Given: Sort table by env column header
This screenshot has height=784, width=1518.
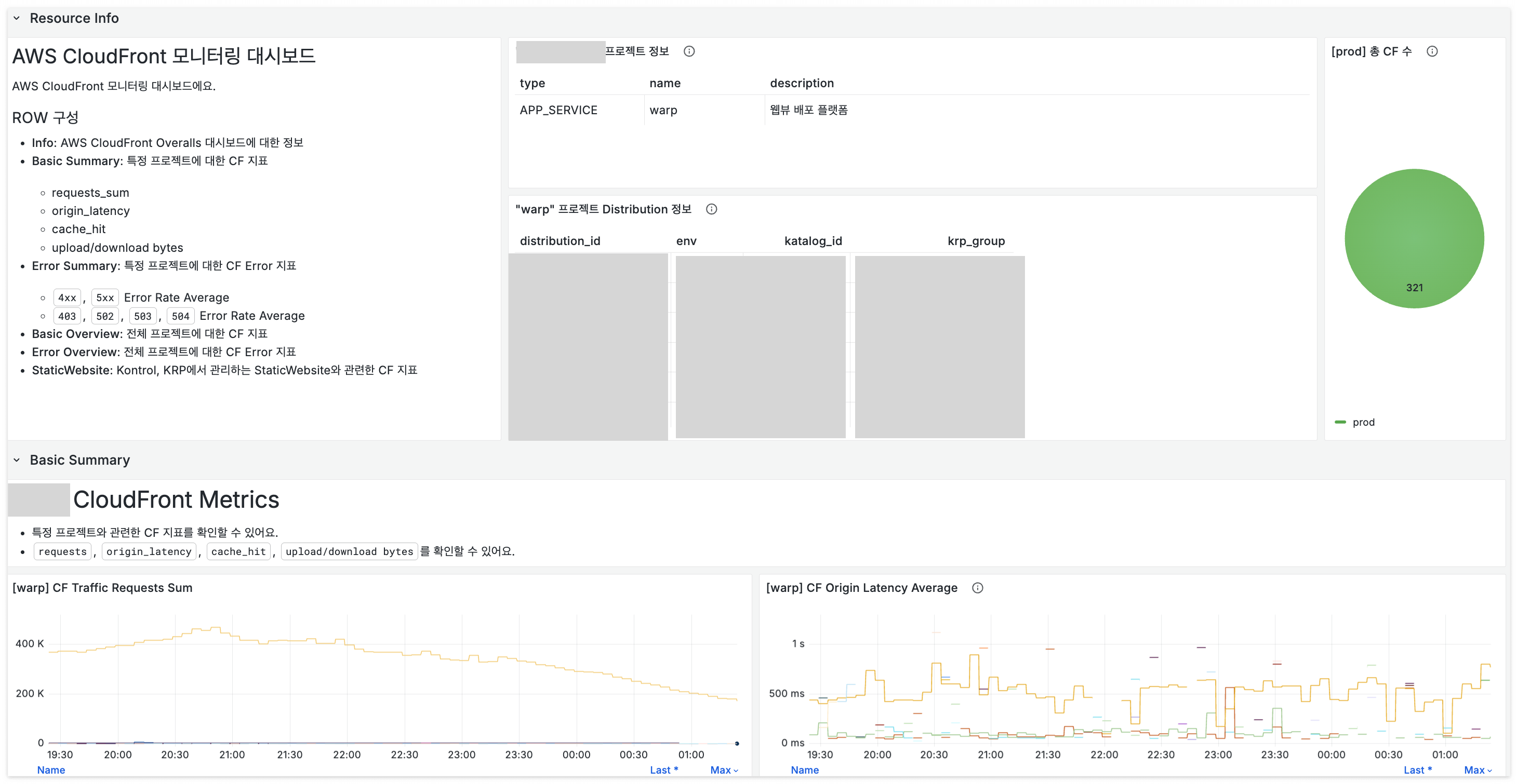Looking at the screenshot, I should click(686, 241).
